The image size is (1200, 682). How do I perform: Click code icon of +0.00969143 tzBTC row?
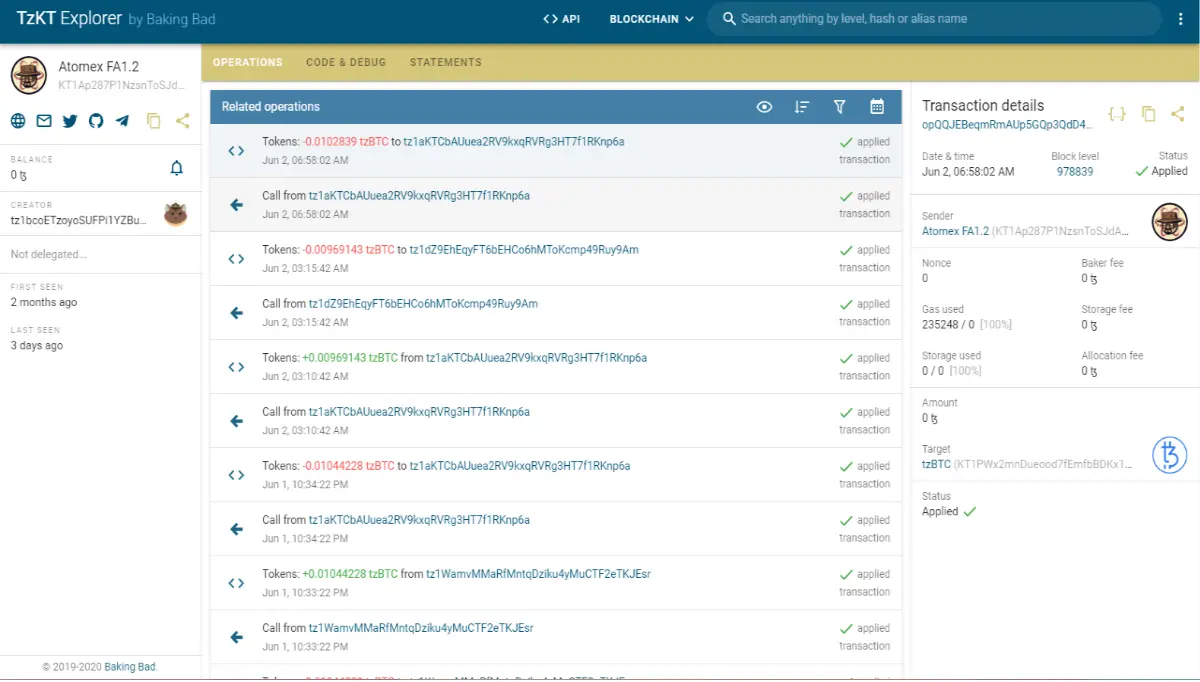pos(236,367)
